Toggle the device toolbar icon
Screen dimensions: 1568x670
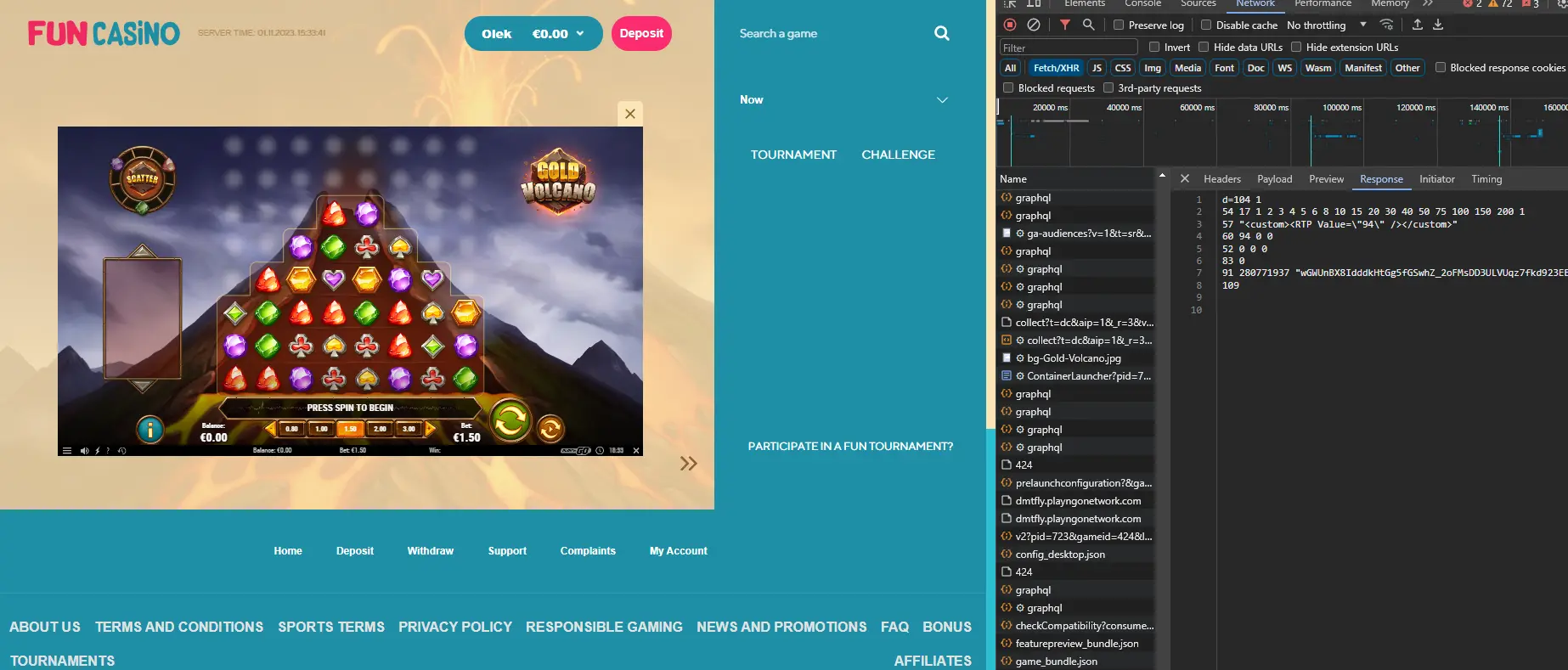1034,3
